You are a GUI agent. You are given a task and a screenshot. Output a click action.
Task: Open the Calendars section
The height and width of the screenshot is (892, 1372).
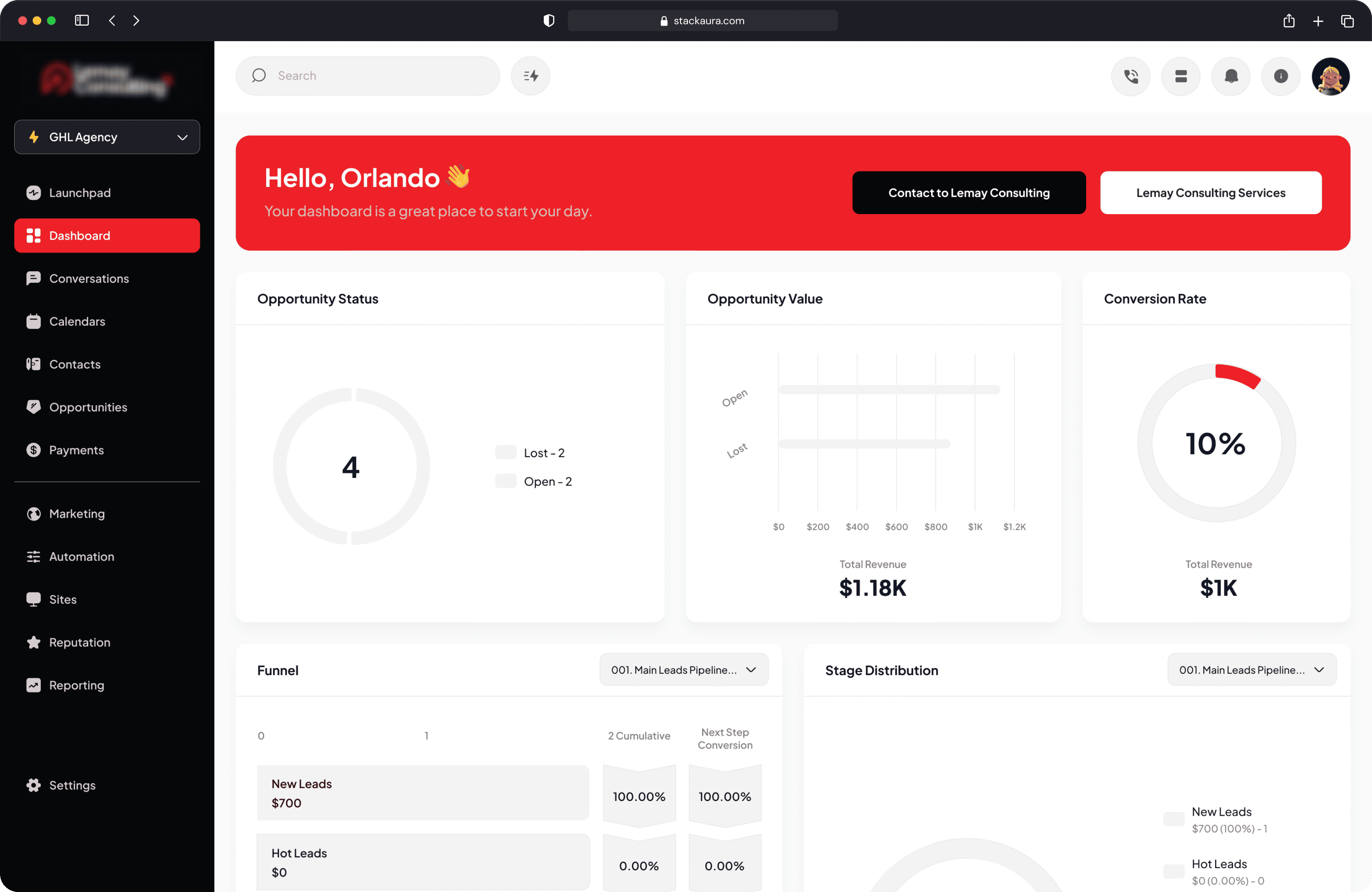tap(77, 321)
